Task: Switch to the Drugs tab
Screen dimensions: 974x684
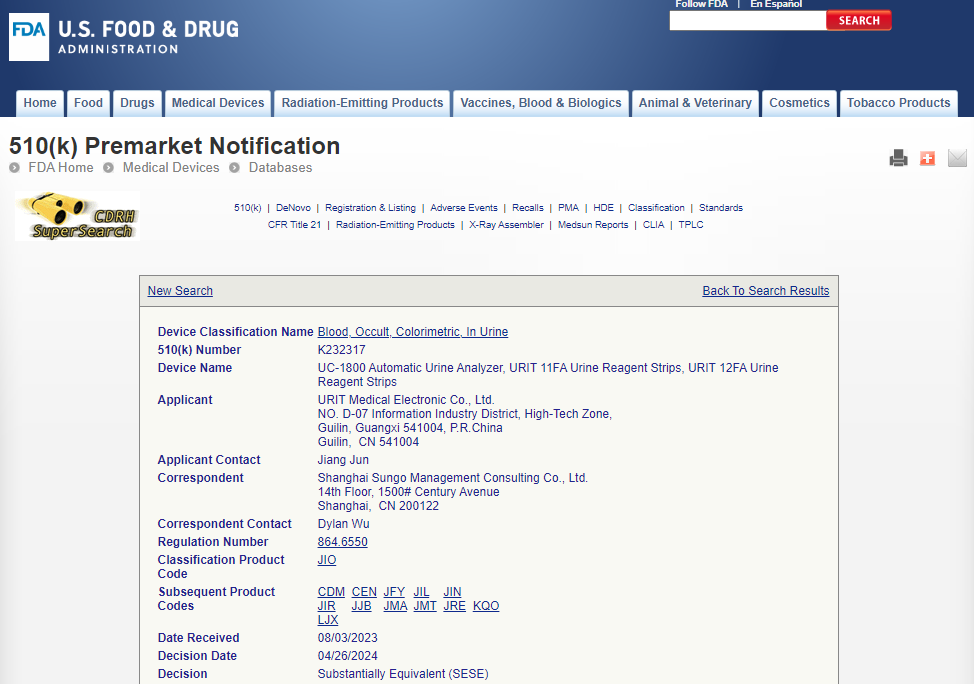Action: 137,103
